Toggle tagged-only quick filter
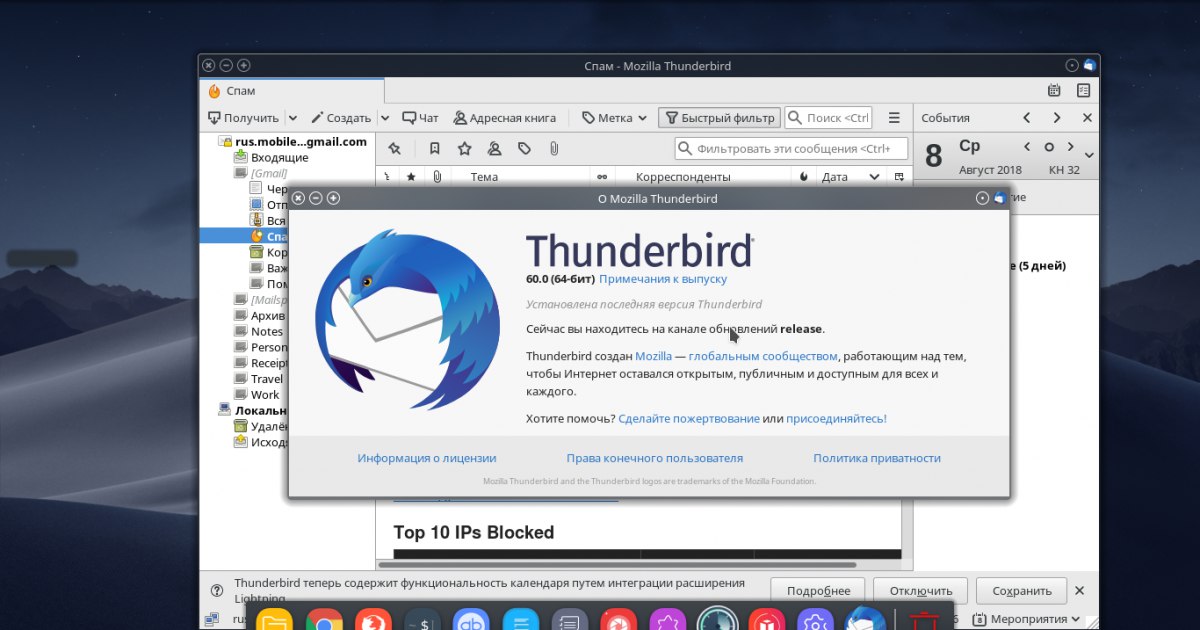The image size is (1200, 630). coord(524,148)
